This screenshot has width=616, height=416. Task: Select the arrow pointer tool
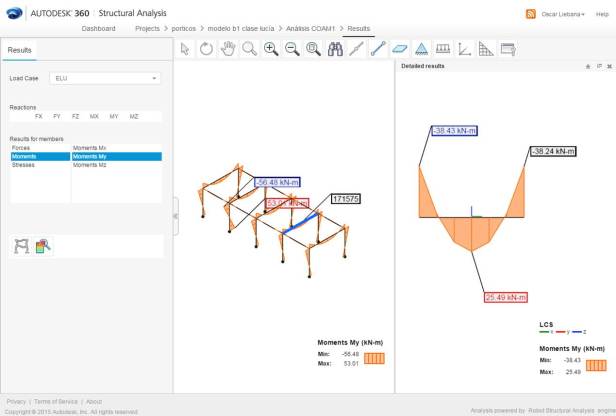tap(185, 48)
